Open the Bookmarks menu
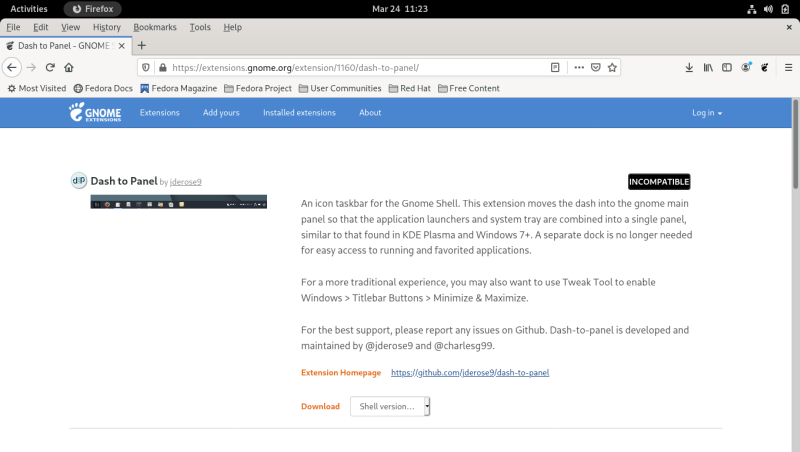This screenshot has width=800, height=452. (155, 27)
